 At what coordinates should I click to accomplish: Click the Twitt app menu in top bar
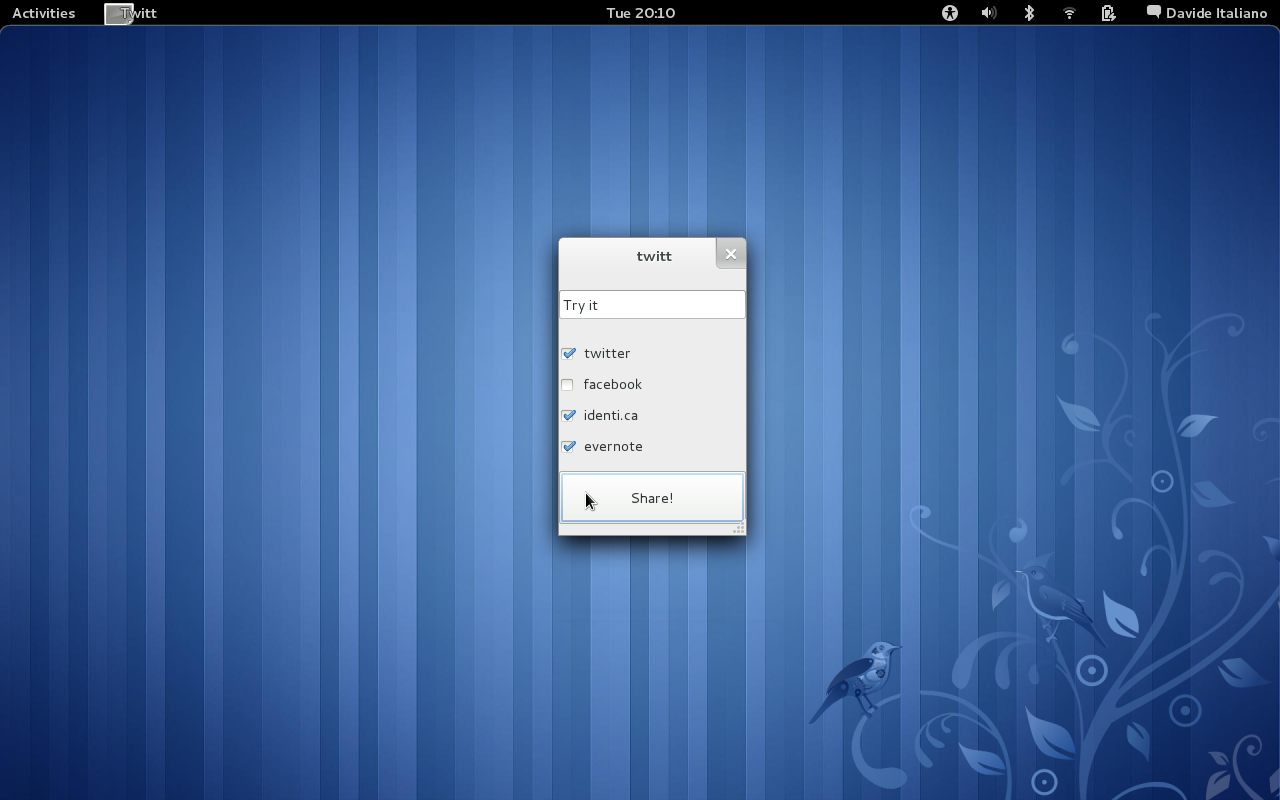click(131, 13)
